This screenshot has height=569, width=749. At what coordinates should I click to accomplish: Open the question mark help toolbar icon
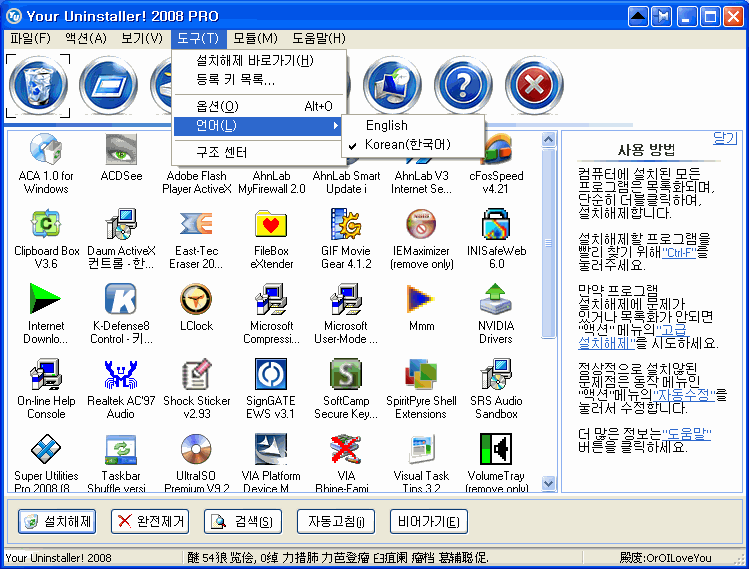(463, 86)
